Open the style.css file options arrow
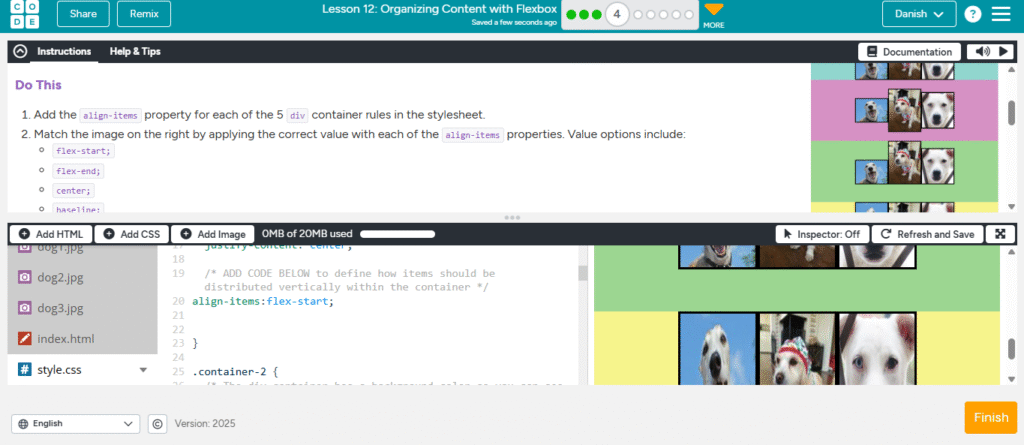 [143, 370]
